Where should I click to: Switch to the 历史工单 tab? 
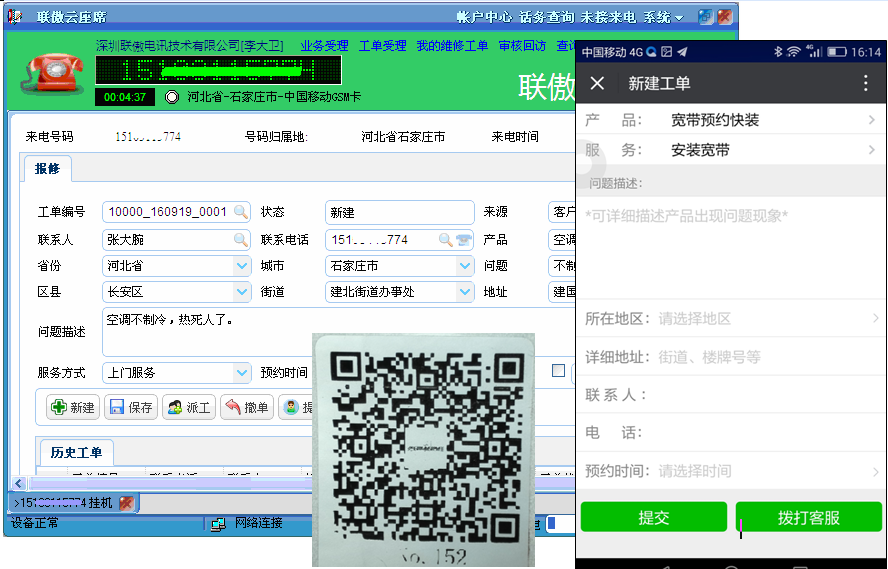[76, 453]
